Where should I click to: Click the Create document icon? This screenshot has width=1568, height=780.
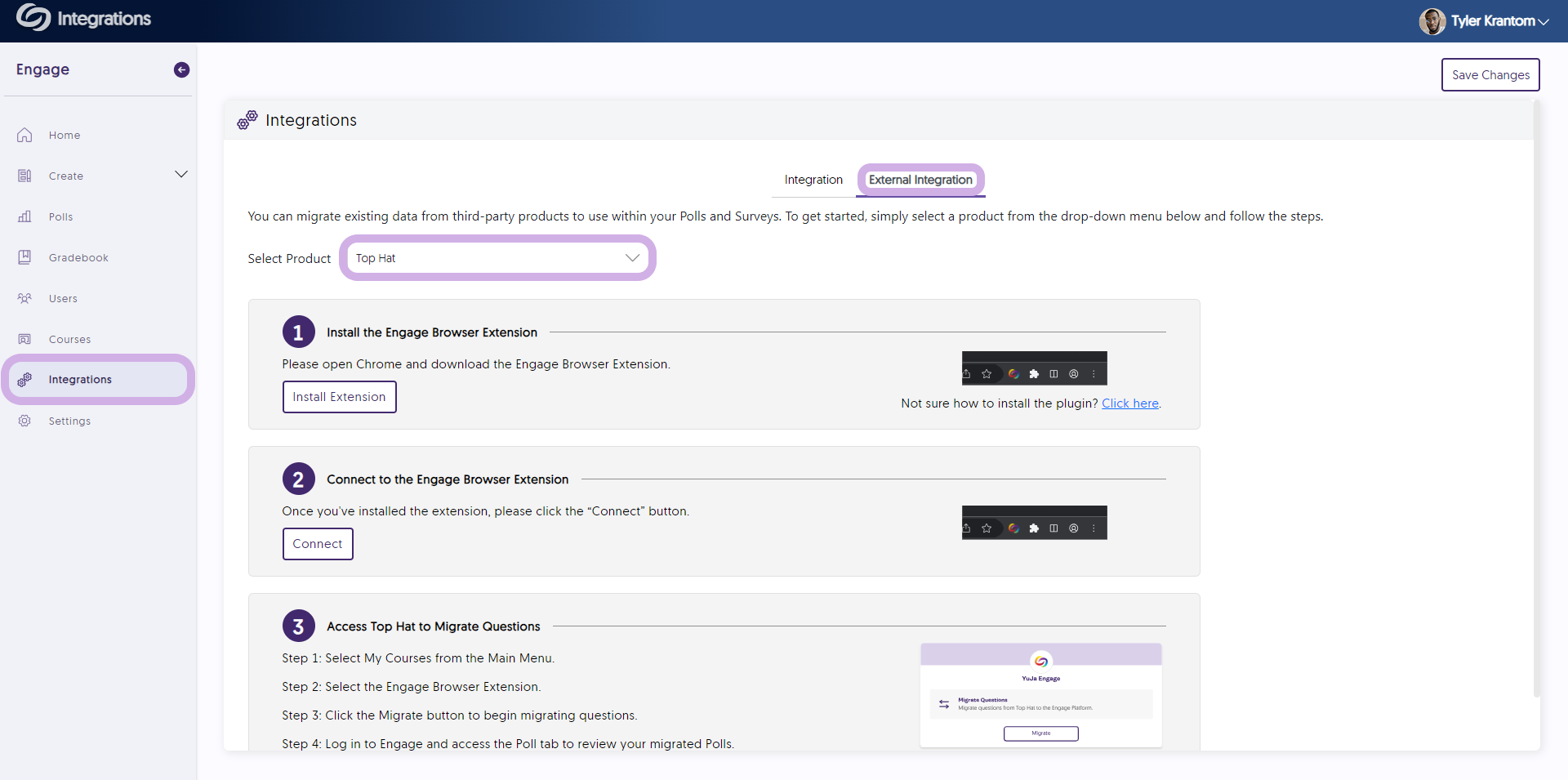pyautogui.click(x=24, y=176)
